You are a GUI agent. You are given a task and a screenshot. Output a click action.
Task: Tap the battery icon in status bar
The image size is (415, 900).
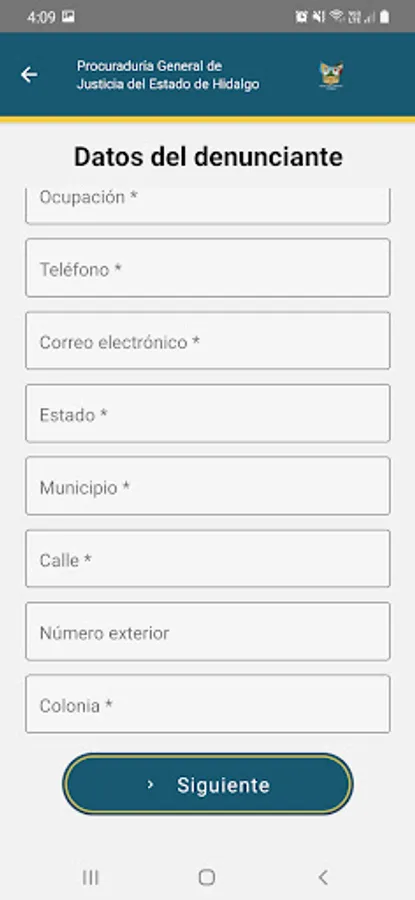[384, 17]
